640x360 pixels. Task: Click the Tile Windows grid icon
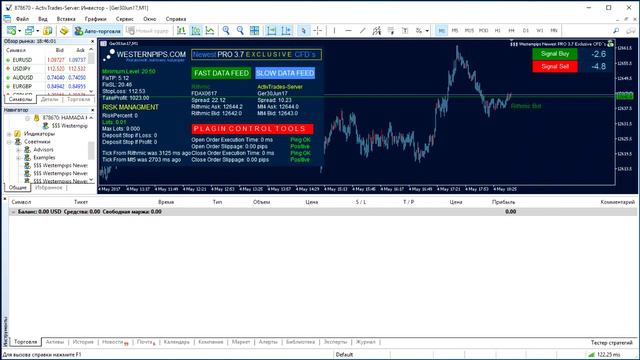(x=254, y=31)
